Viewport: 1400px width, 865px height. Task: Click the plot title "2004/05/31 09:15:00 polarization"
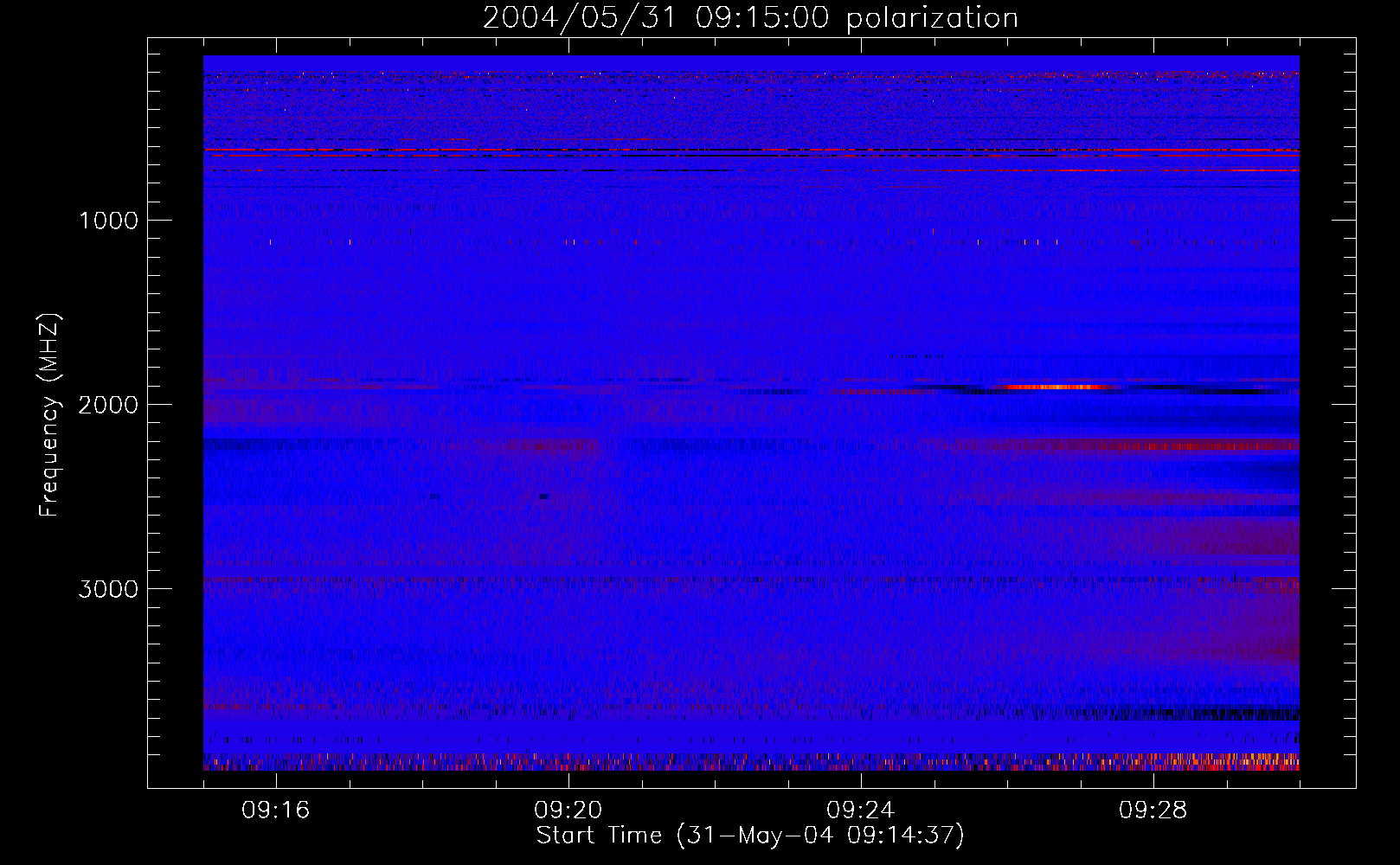pyautogui.click(x=750, y=18)
